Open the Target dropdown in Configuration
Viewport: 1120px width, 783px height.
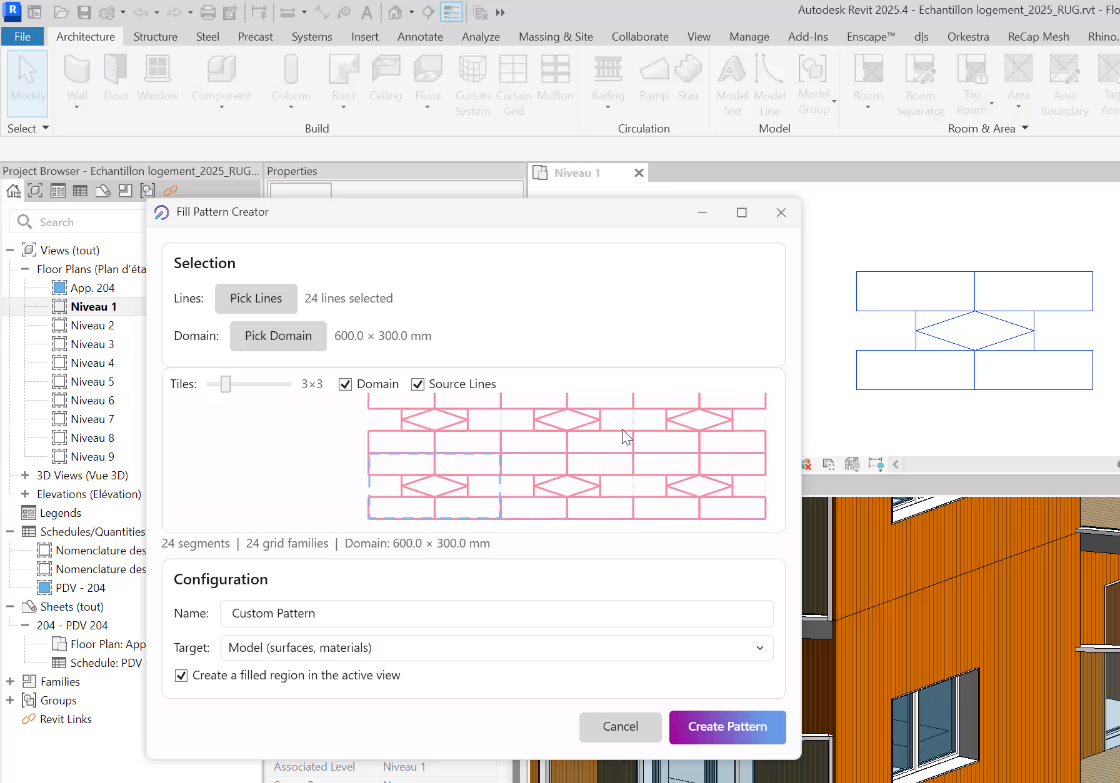[x=496, y=648]
